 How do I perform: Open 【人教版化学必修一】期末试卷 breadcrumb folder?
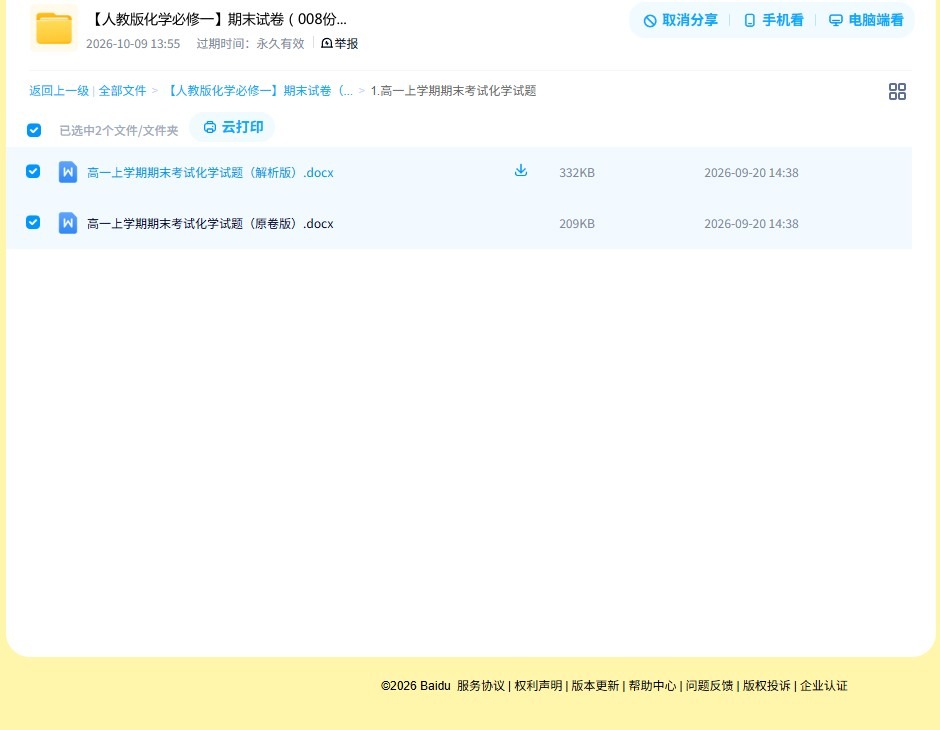coord(258,91)
